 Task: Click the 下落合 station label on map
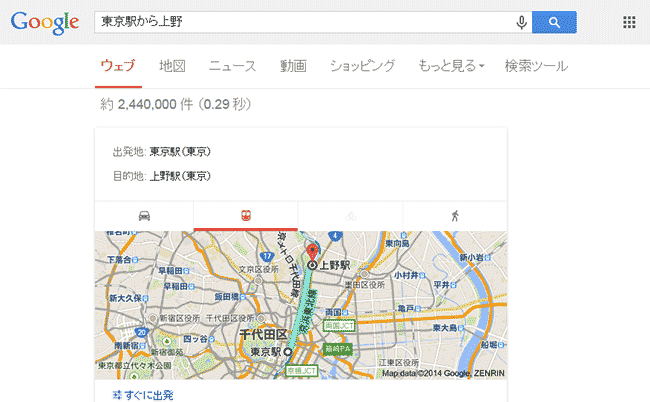(119, 259)
